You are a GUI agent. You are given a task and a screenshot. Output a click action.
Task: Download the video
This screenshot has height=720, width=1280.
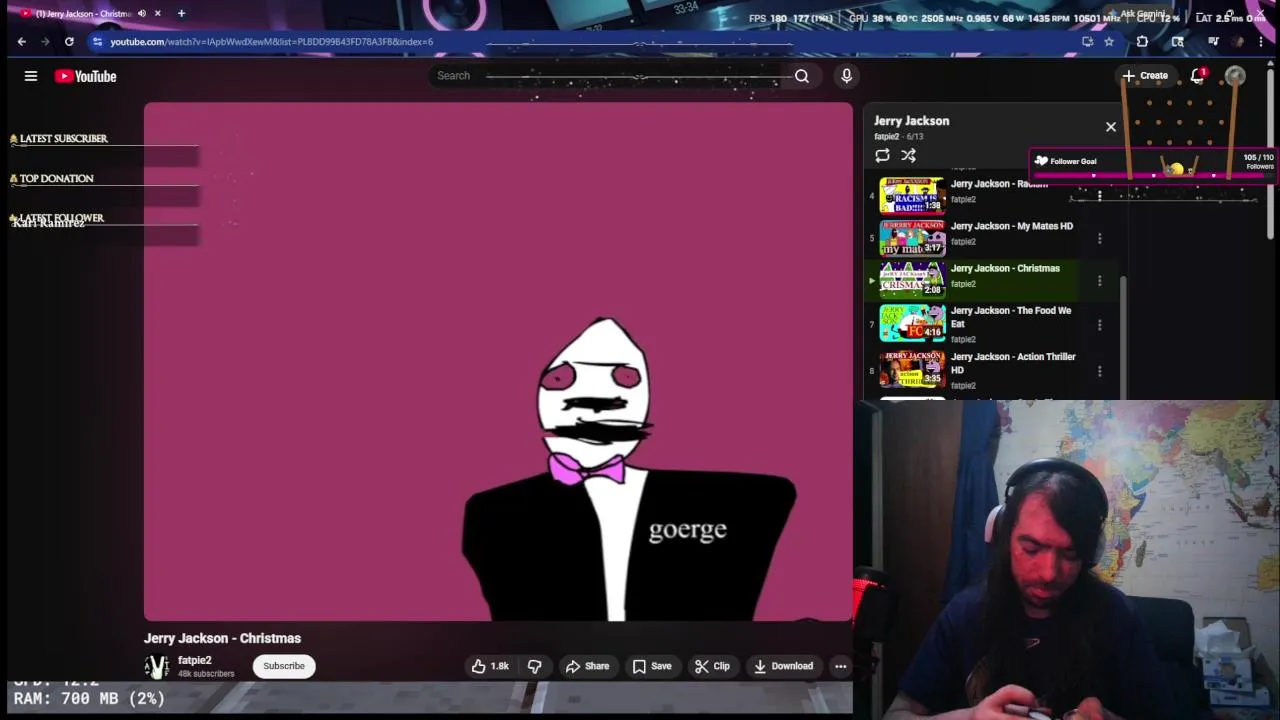pyautogui.click(x=783, y=666)
